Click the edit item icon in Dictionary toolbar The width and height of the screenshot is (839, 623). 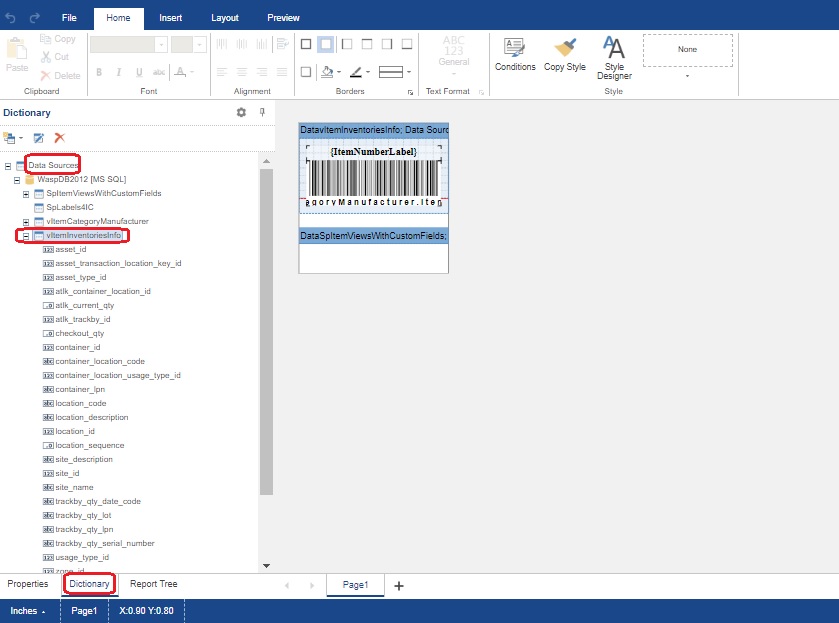point(38,138)
